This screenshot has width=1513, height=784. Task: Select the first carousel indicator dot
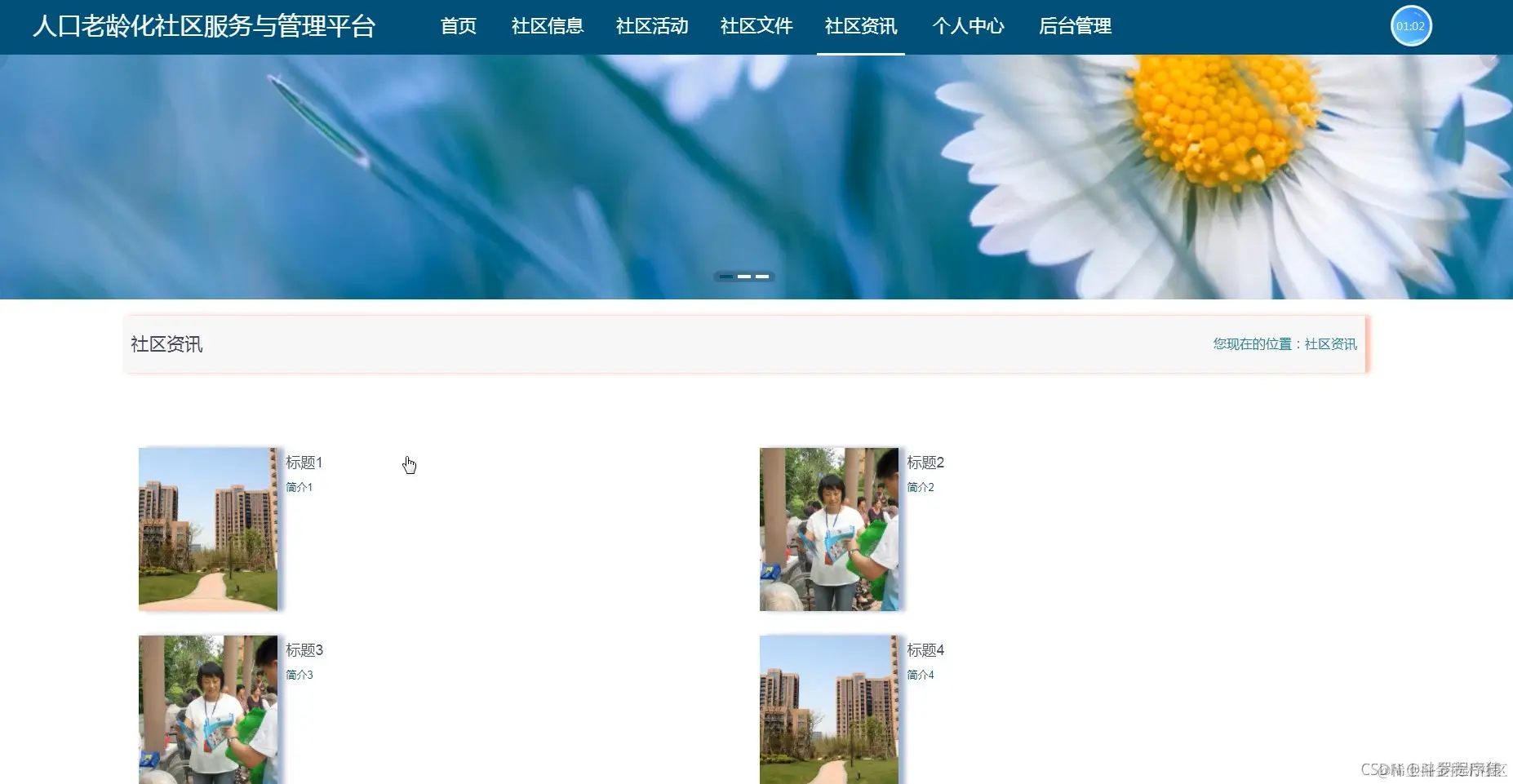pyautogui.click(x=727, y=277)
